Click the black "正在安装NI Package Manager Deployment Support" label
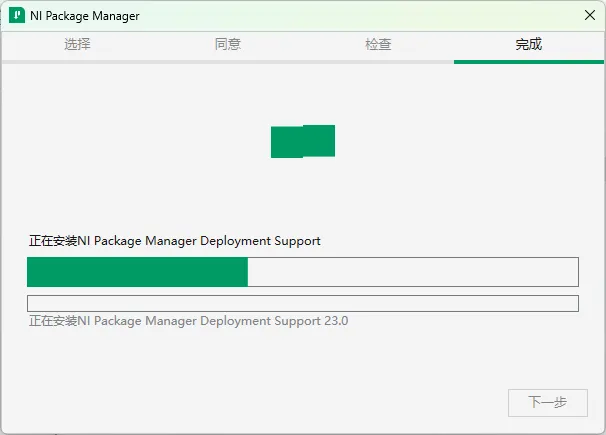This screenshot has height=435, width=606. tap(175, 241)
